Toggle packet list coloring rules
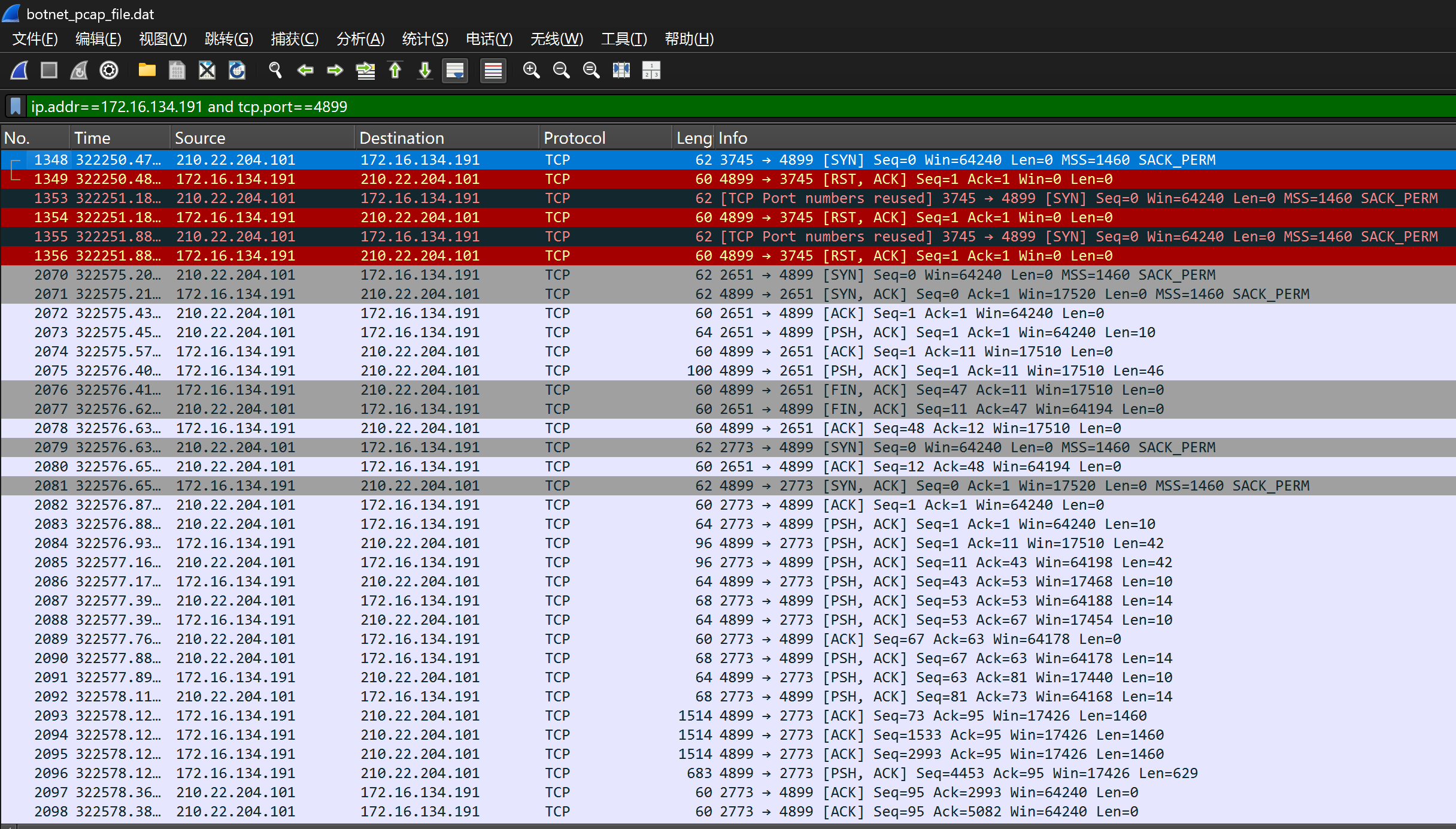Viewport: 1456px width, 829px height. (x=493, y=71)
